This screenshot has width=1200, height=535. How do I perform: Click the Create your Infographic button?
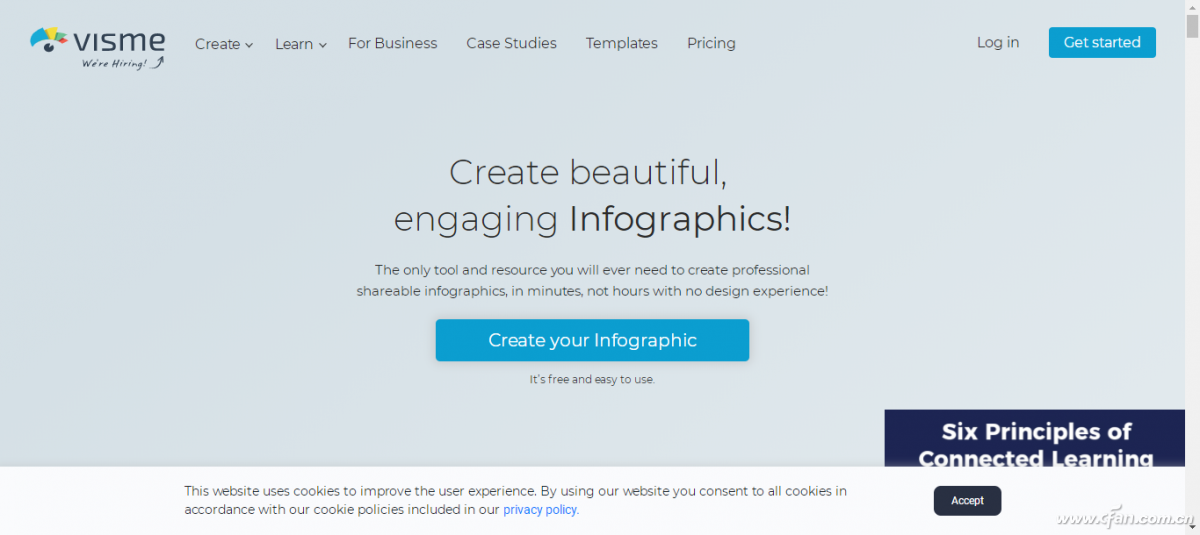[592, 340]
